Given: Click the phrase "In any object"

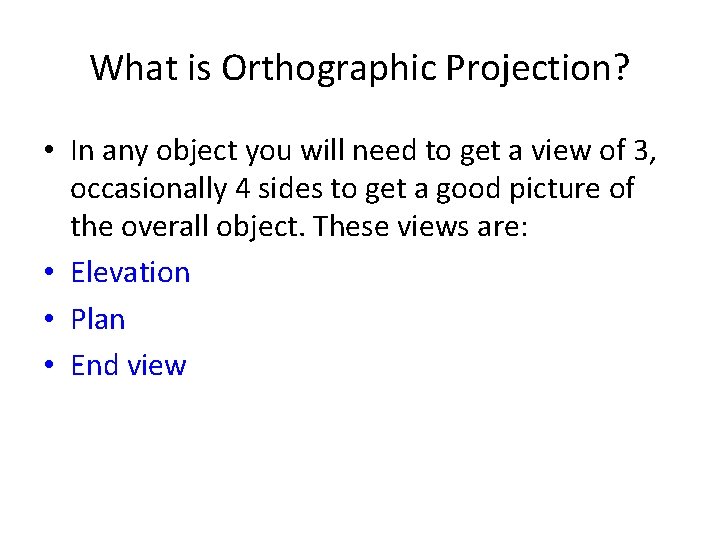Looking at the screenshot, I should coord(135,151).
